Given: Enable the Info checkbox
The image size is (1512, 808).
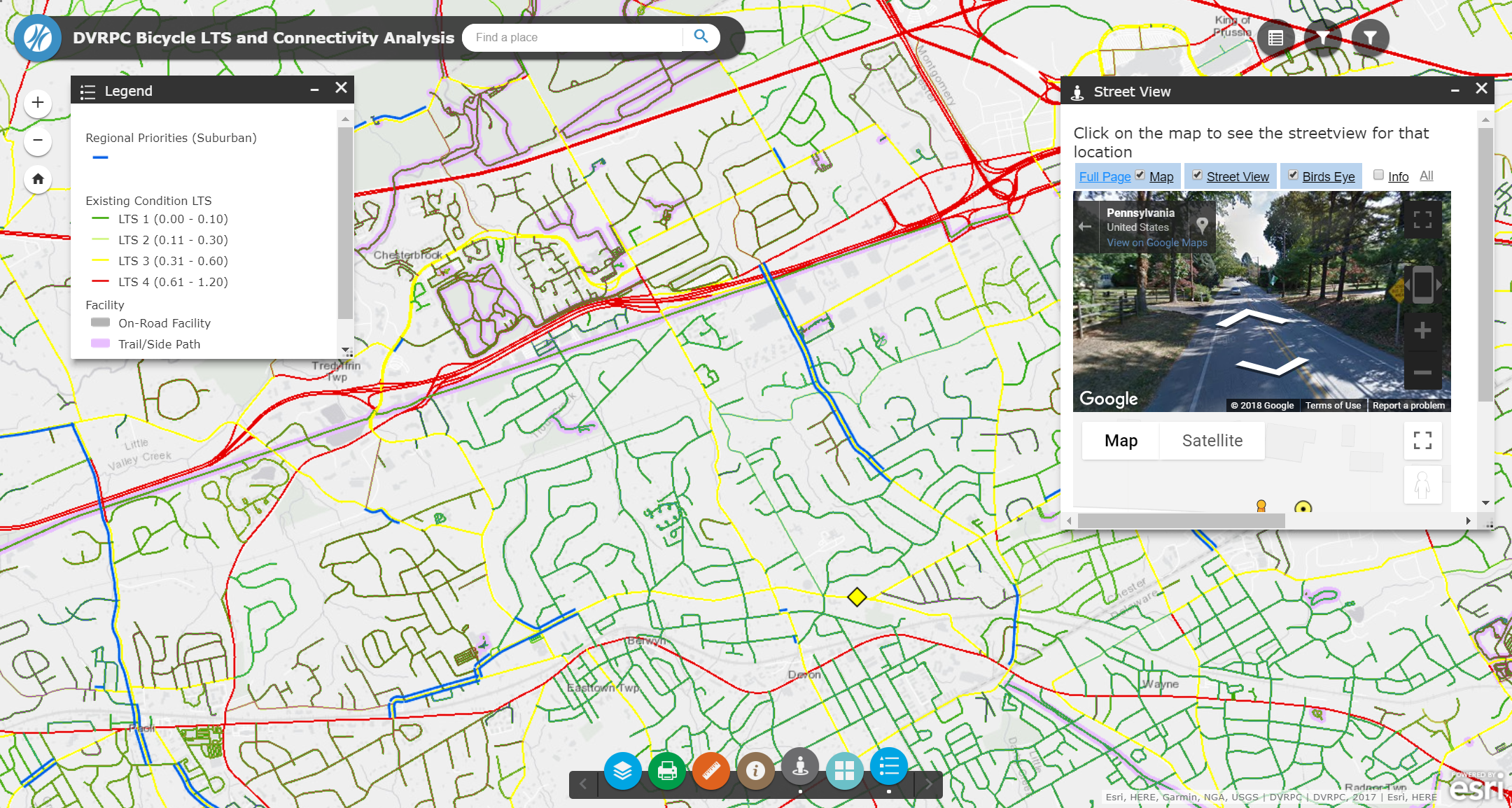Looking at the screenshot, I should (1378, 175).
